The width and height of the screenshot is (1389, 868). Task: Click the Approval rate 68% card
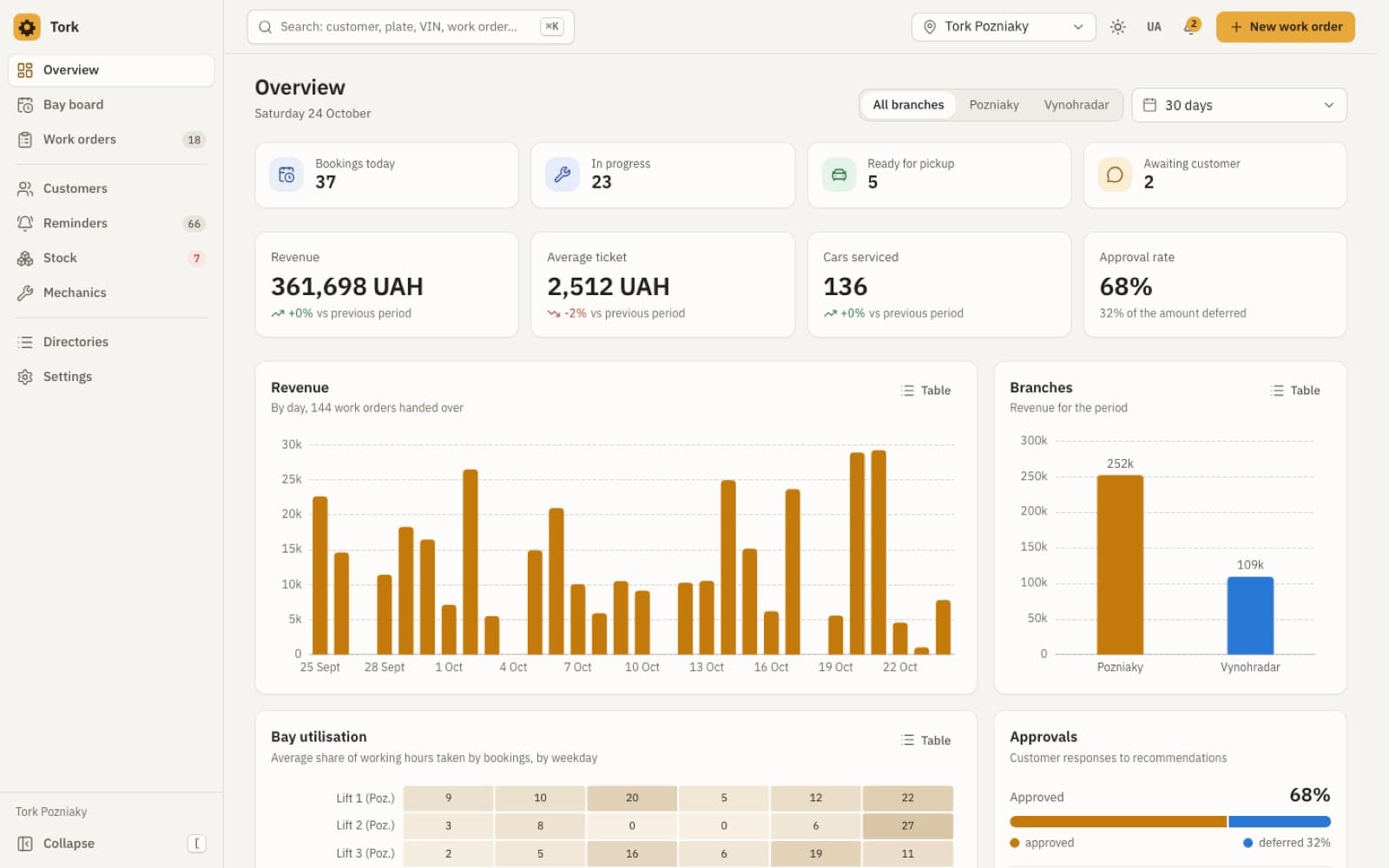[x=1215, y=285]
